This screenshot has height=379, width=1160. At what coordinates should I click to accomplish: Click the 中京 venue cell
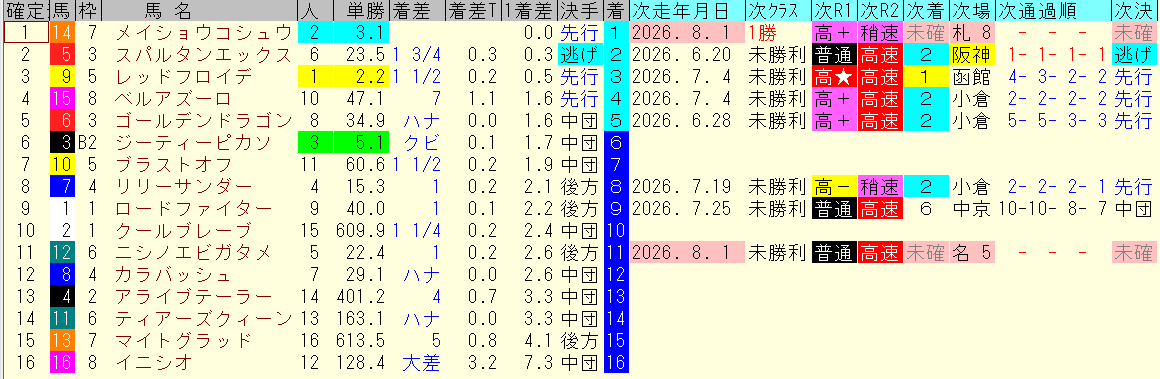click(x=972, y=209)
